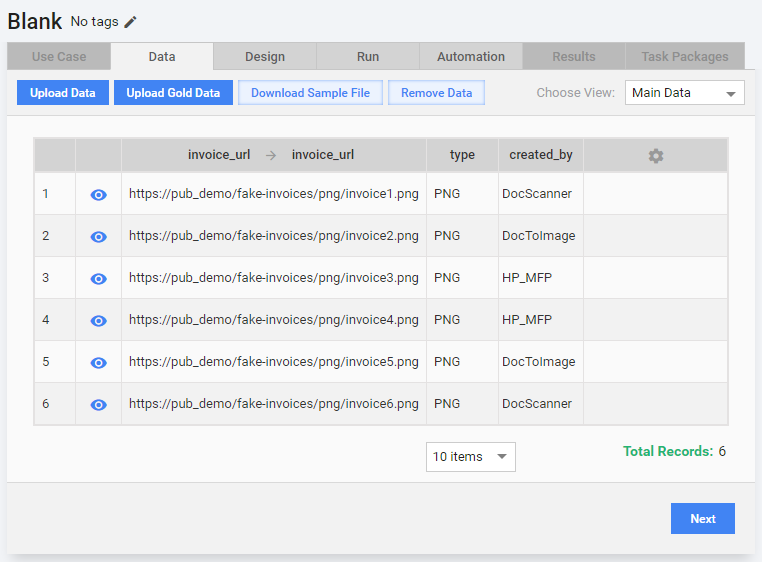
Task: Click DocScanner in row 1
Action: point(537,193)
